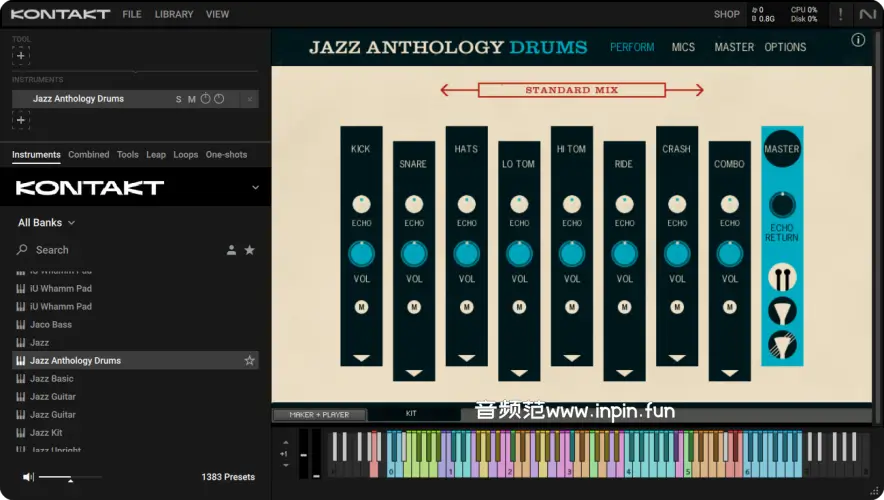The image size is (884, 500).
Task: Solo the Jazz Anthology Drums instrument
Action: pos(178,99)
